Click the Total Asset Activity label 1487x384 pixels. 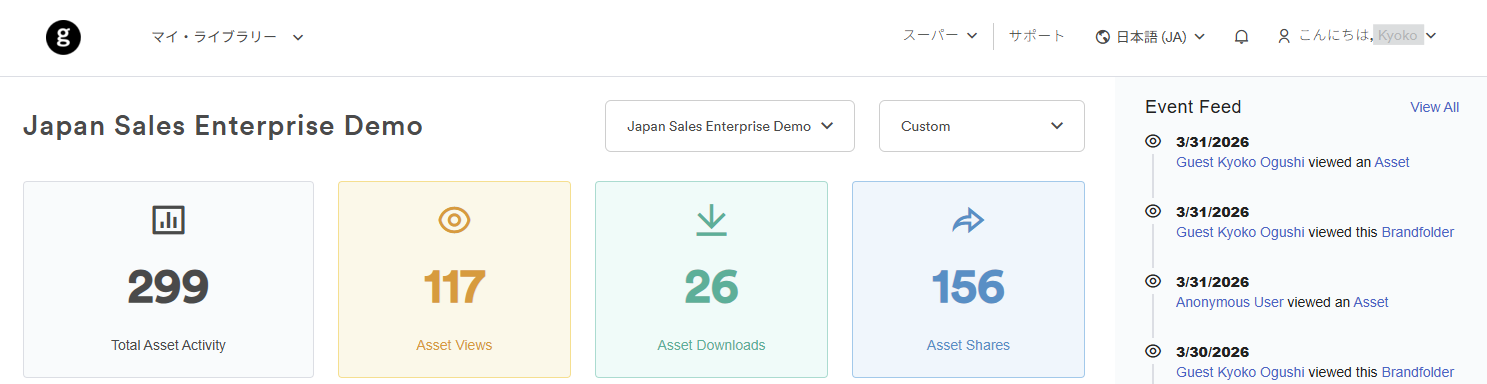168,345
